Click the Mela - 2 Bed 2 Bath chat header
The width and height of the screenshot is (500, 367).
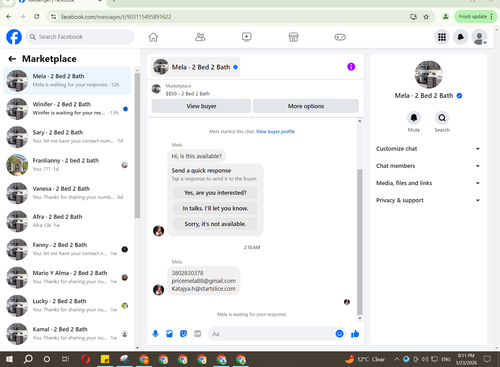[x=196, y=67]
